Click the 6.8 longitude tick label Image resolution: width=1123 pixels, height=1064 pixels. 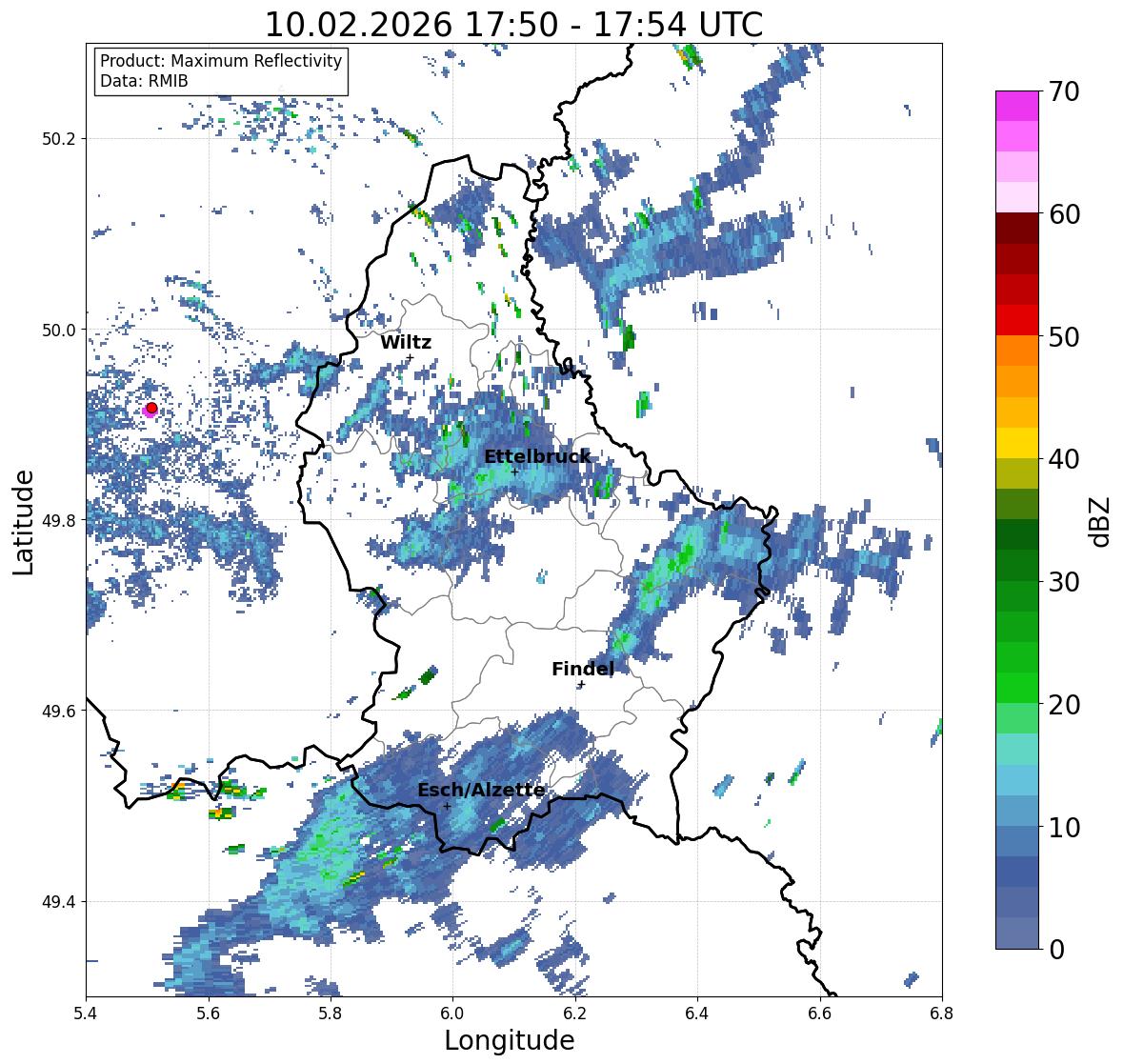pyautogui.click(x=941, y=1012)
